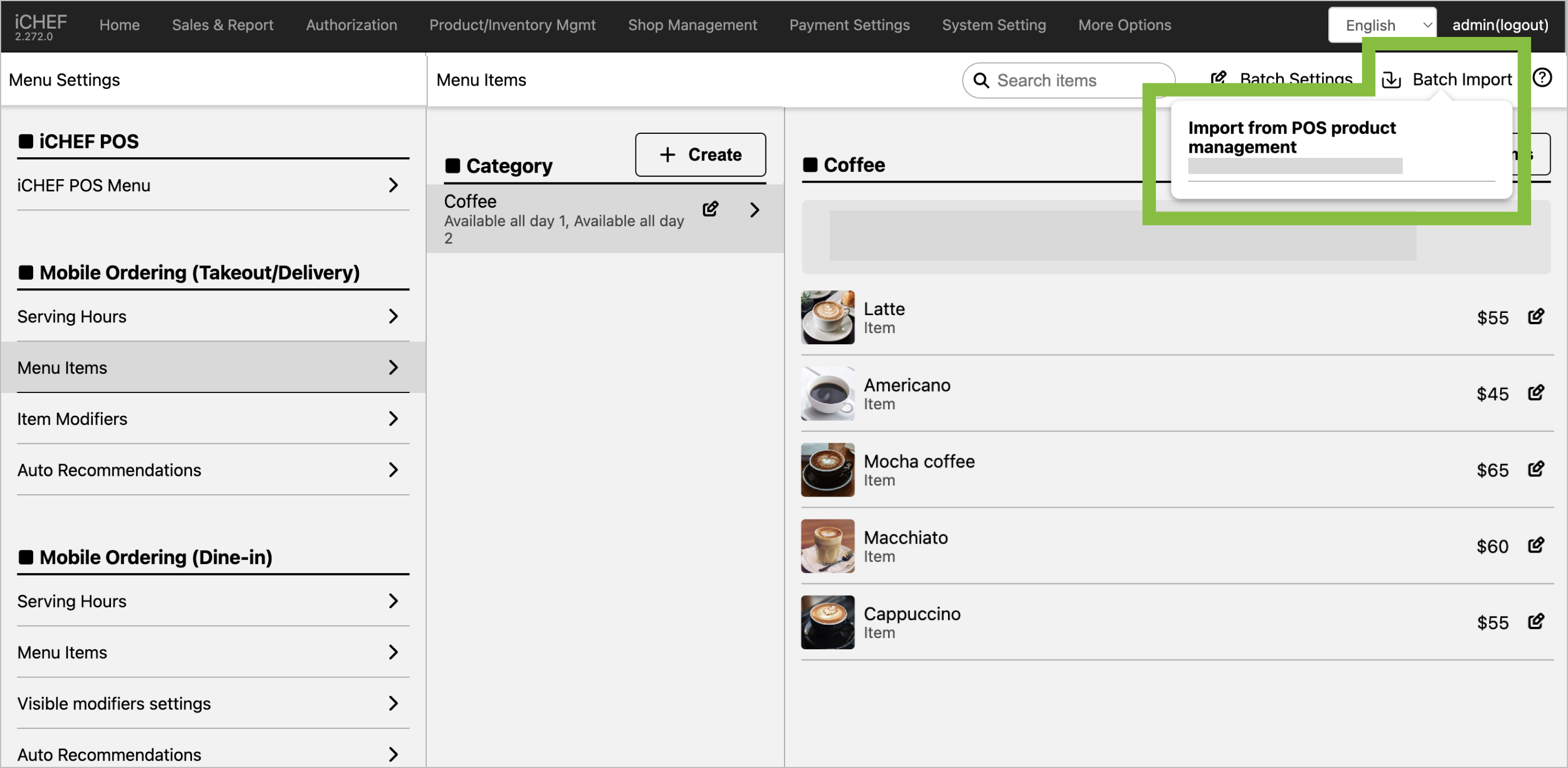Click the admin(logout) link
Viewport: 1568px width, 768px height.
(1500, 25)
